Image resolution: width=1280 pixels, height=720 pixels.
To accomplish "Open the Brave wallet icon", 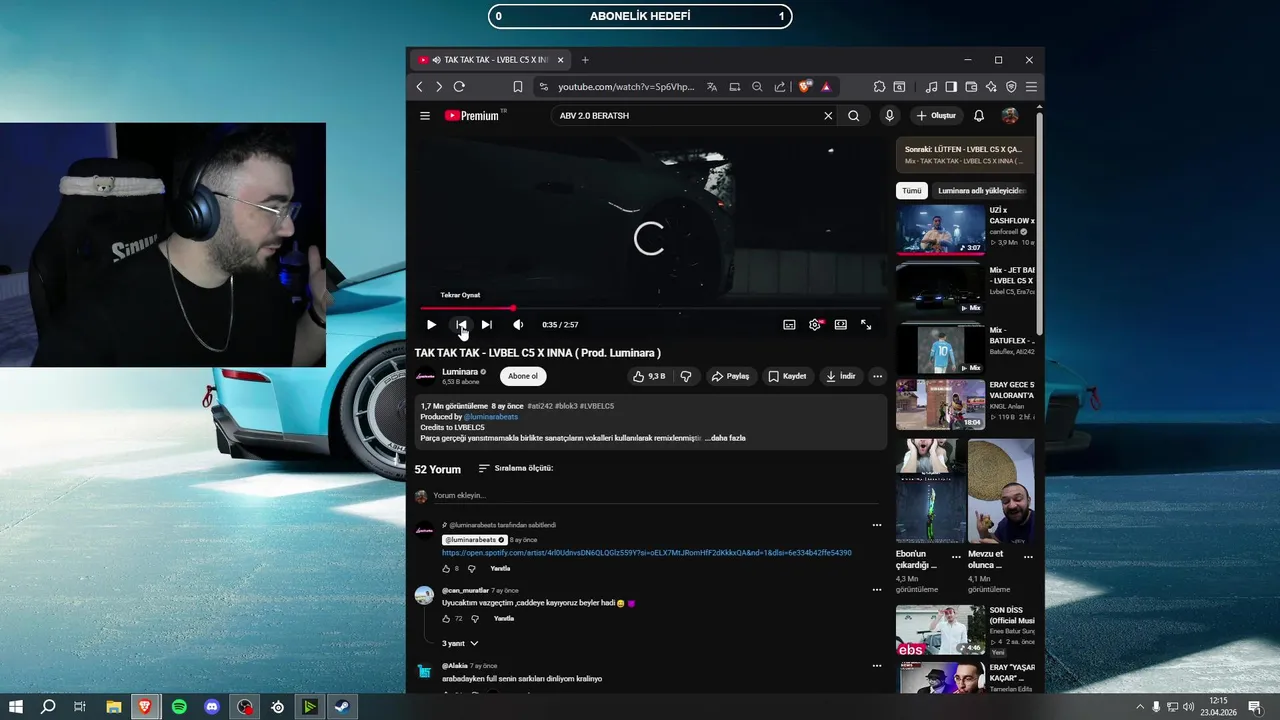I will (971, 87).
